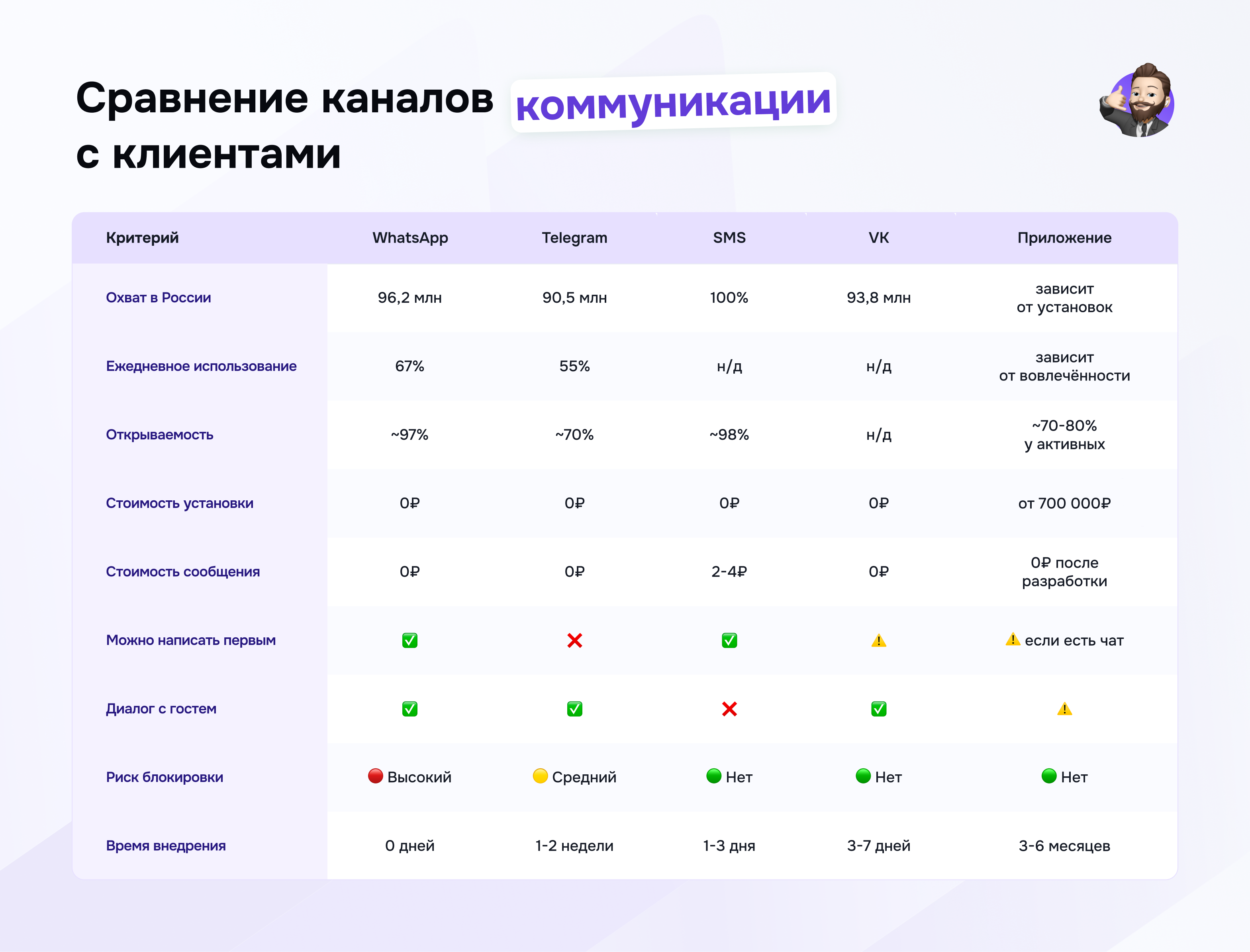
Task: Click Telegram checkmark in Диалог с гостем row
Action: (x=574, y=709)
